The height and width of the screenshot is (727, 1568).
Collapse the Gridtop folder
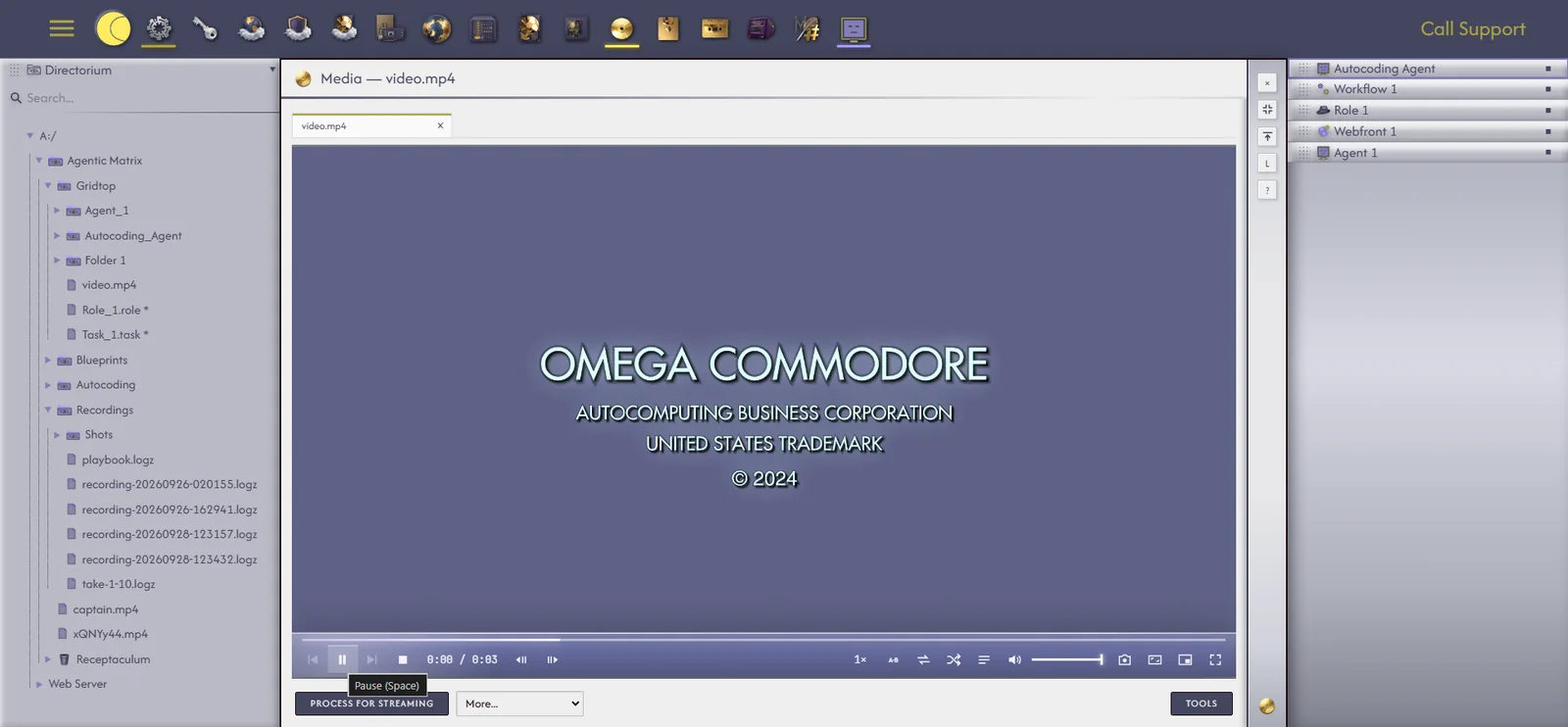[47, 186]
